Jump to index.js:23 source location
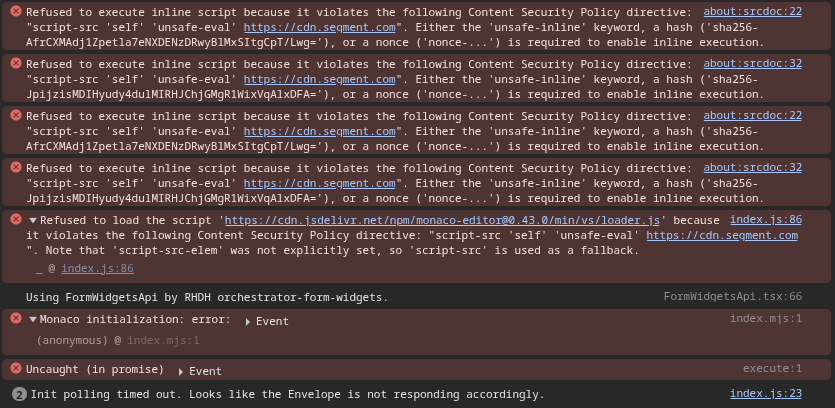The image size is (835, 408). 766,394
